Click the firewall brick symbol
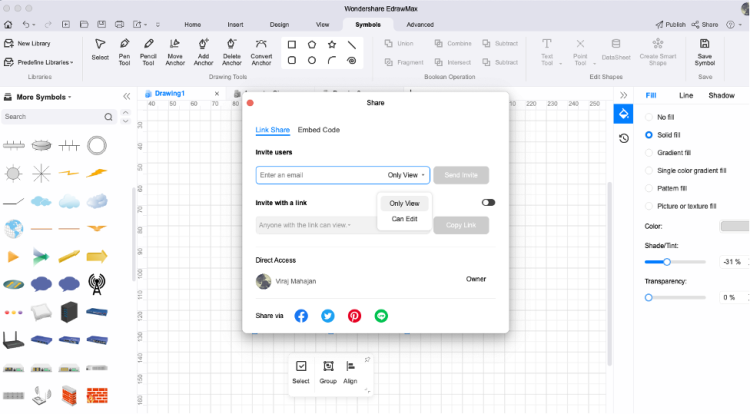750x414 pixels. coord(97,396)
